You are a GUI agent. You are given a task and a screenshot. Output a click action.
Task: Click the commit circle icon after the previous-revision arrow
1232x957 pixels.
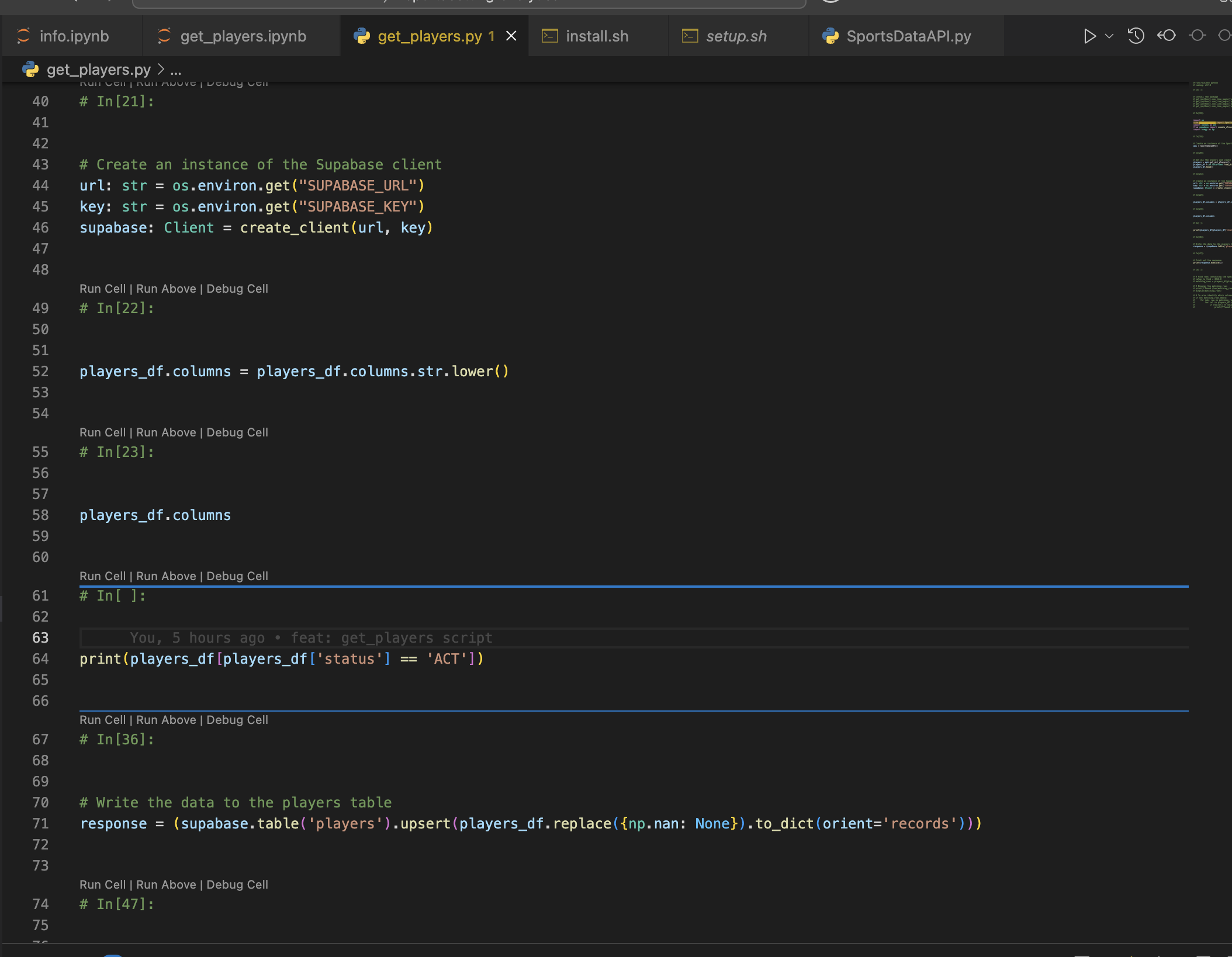click(1197, 36)
